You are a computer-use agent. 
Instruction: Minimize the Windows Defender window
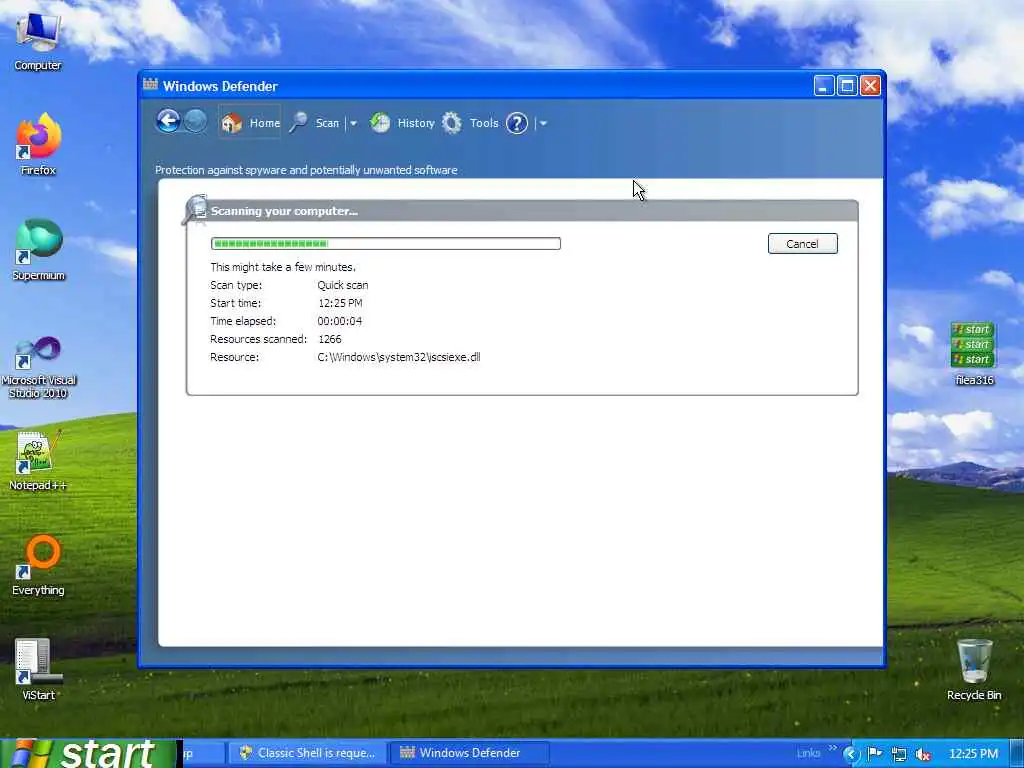824,86
